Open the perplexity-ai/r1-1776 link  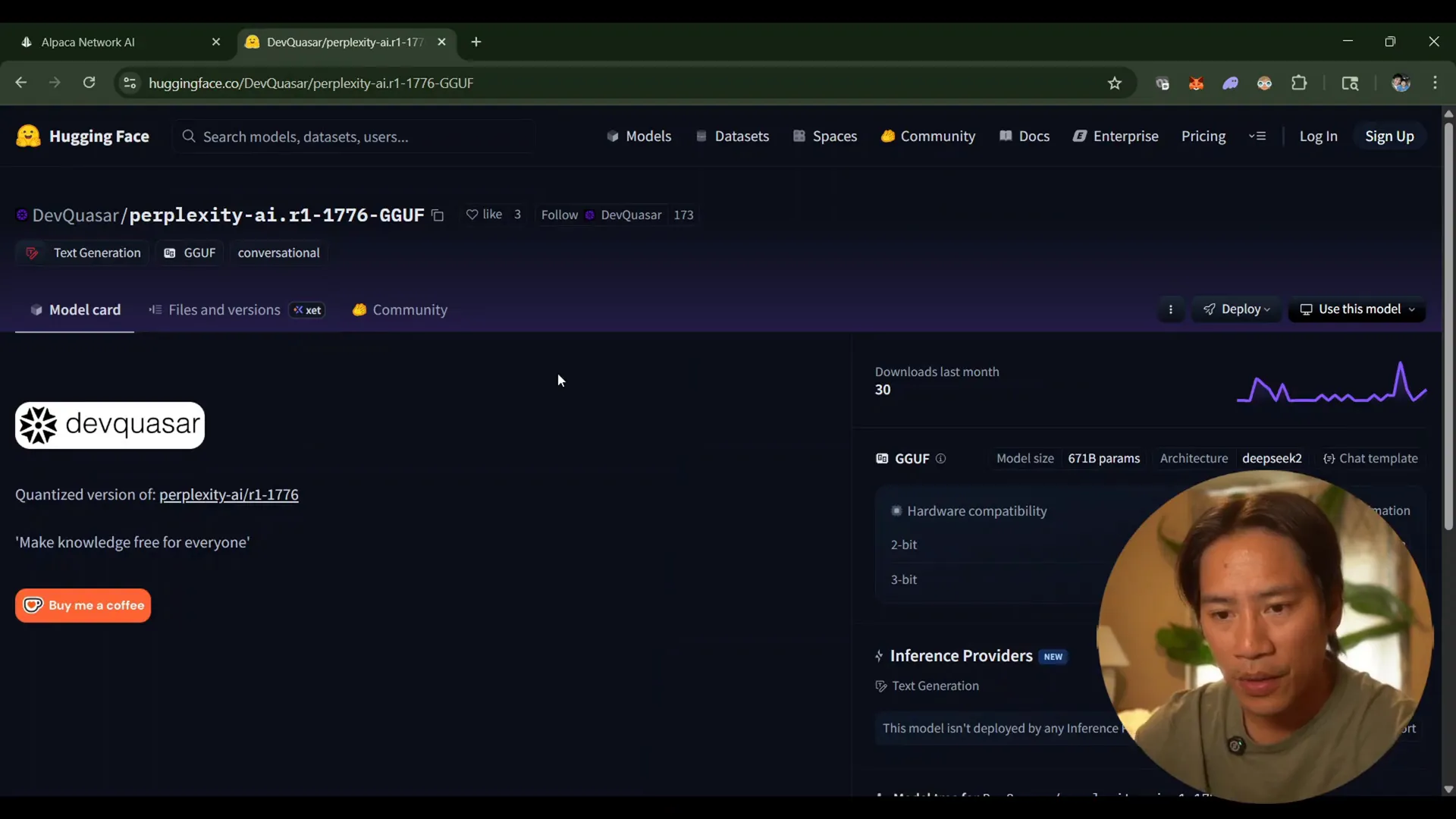[228, 495]
